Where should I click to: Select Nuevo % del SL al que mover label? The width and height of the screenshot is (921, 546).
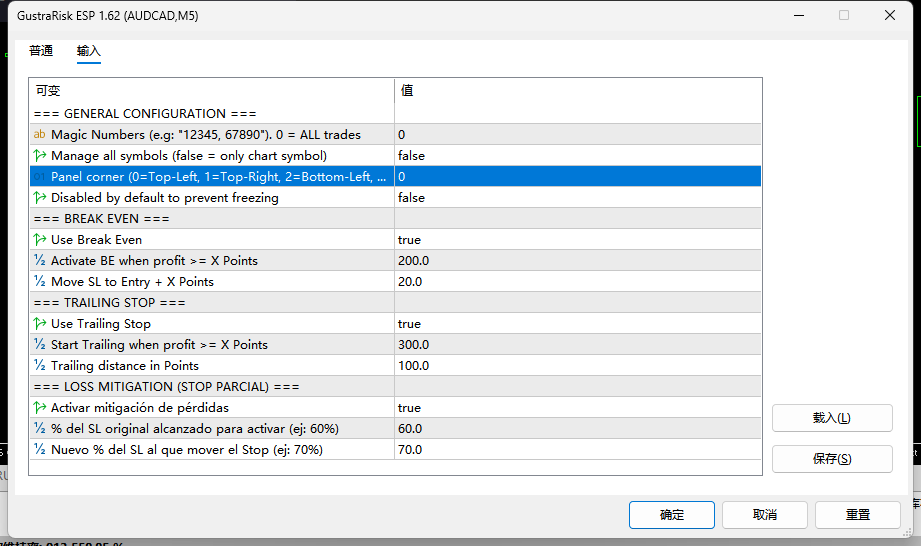pyautogui.click(x=187, y=450)
